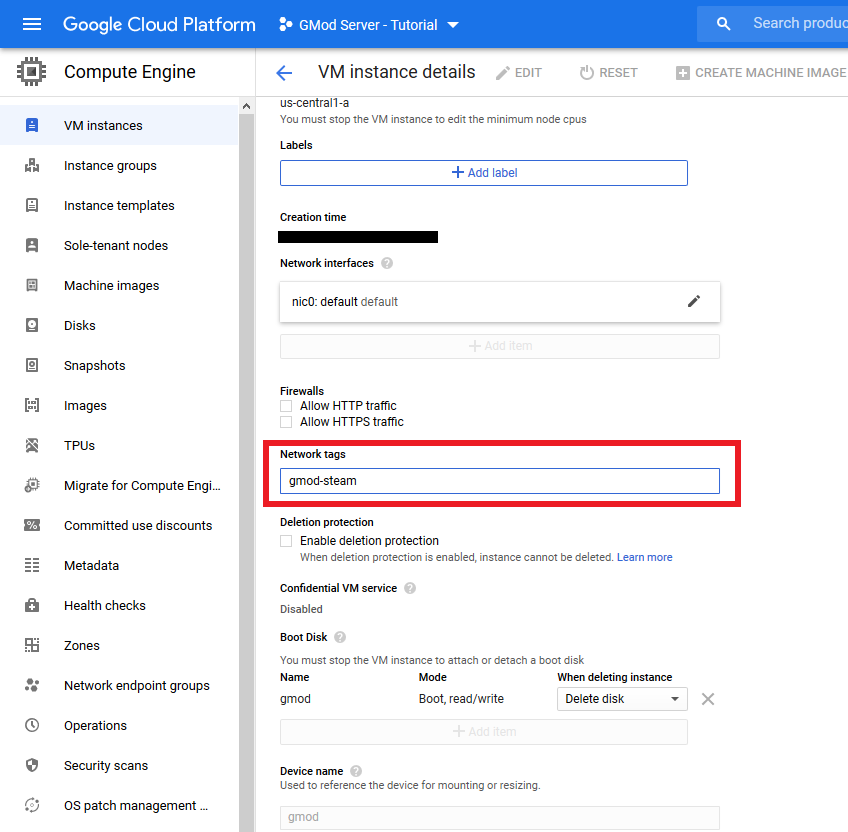Edit the nic0 network interface pencil
The height and width of the screenshot is (832, 848).
(694, 301)
